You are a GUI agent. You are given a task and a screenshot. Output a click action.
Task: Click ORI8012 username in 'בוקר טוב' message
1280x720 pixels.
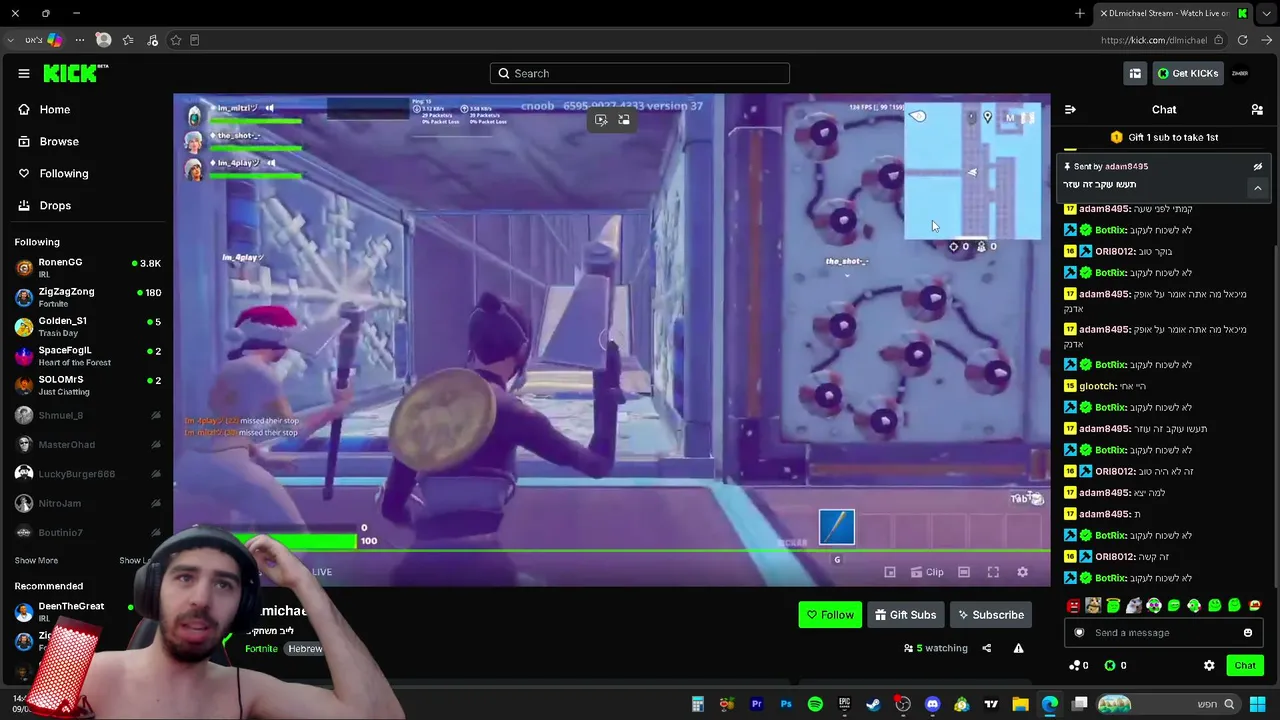(1114, 251)
